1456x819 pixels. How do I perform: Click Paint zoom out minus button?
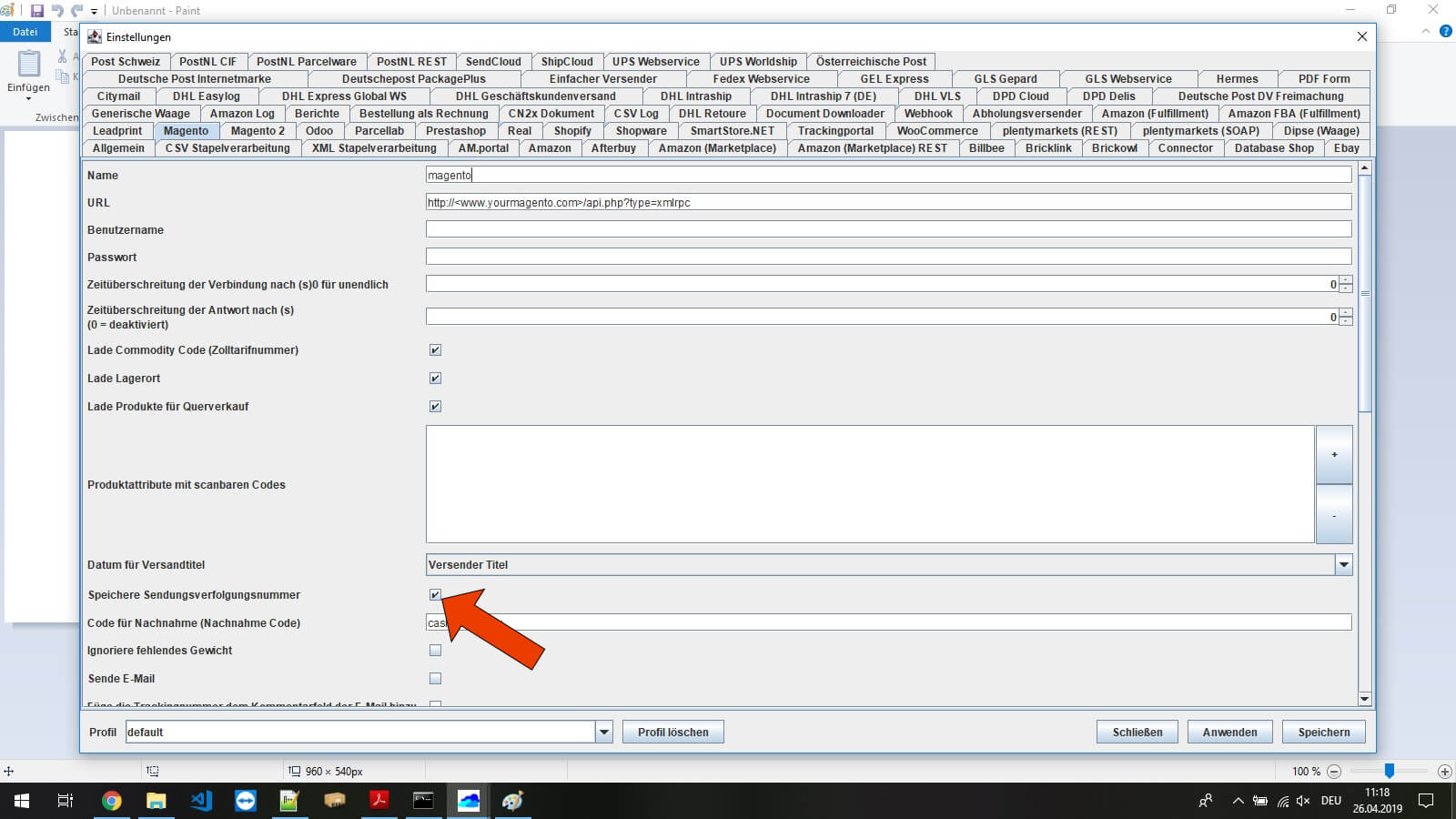pyautogui.click(x=1334, y=771)
